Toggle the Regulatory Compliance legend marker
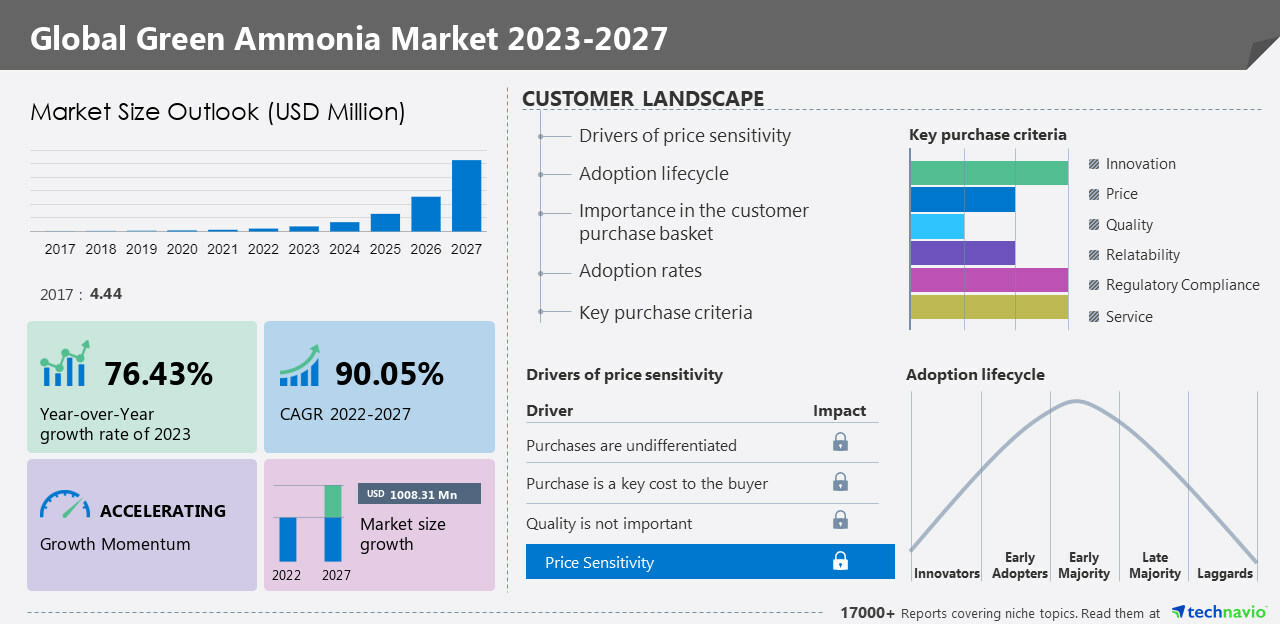The height and width of the screenshot is (624, 1280). 1094,285
